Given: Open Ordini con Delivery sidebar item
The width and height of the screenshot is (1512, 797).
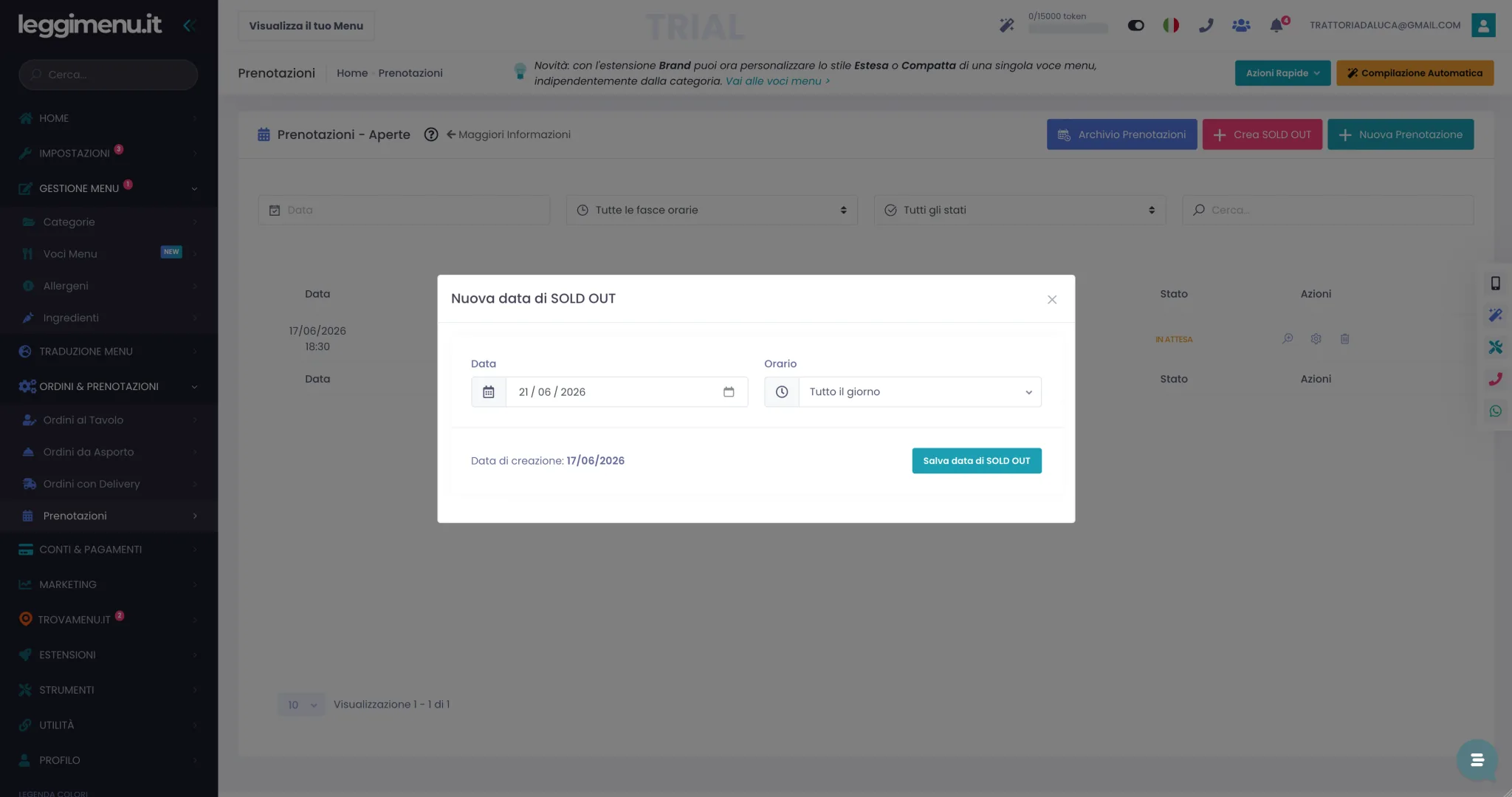Looking at the screenshot, I should coord(109,484).
